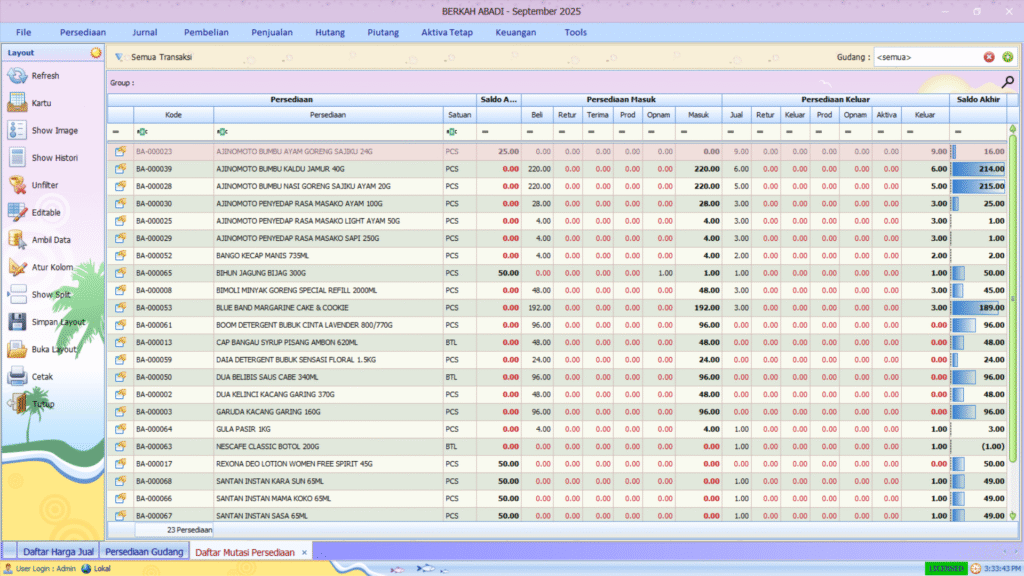Toggle the Editable mode option
1024x576 pixels.
[x=17, y=212]
